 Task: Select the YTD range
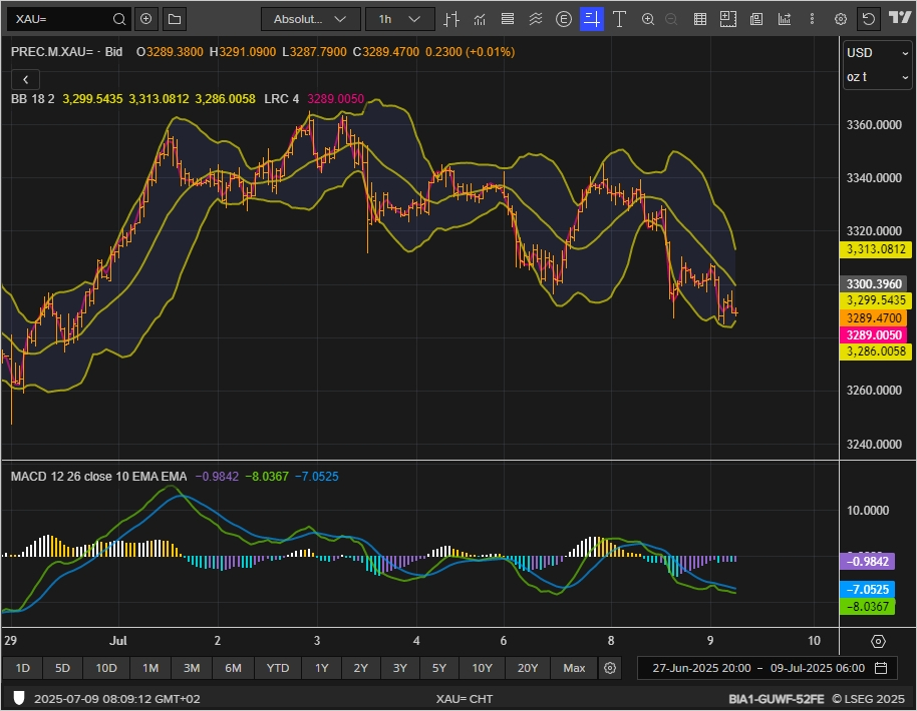tap(277, 668)
